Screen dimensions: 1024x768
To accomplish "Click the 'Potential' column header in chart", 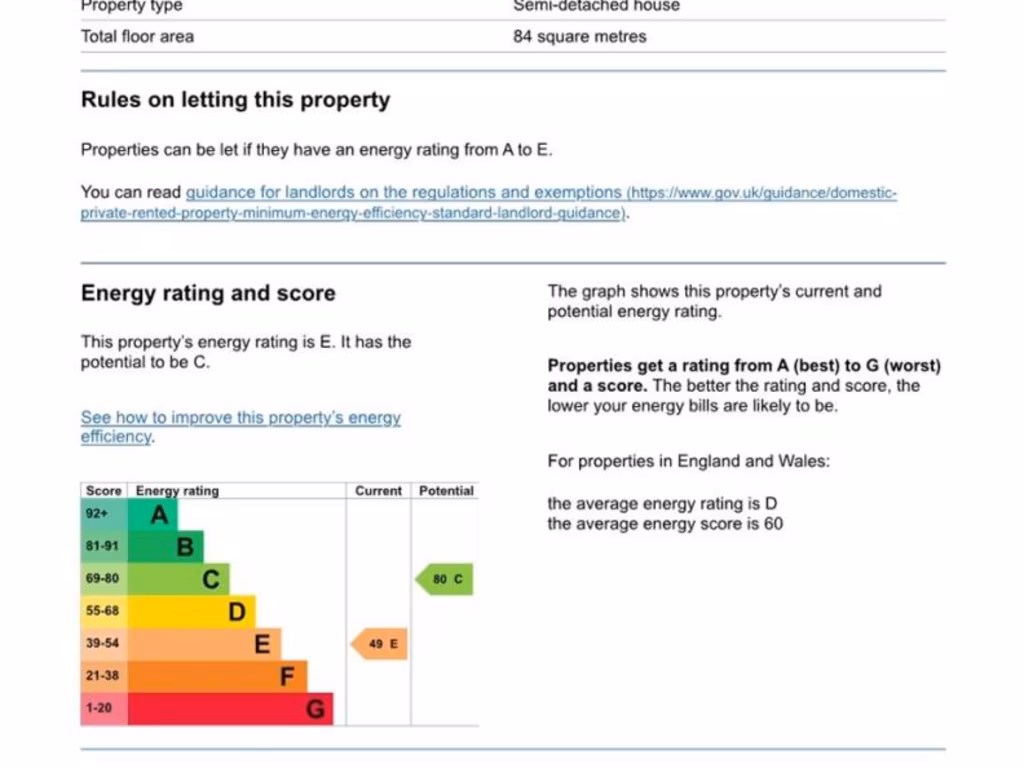I will coord(446,491).
